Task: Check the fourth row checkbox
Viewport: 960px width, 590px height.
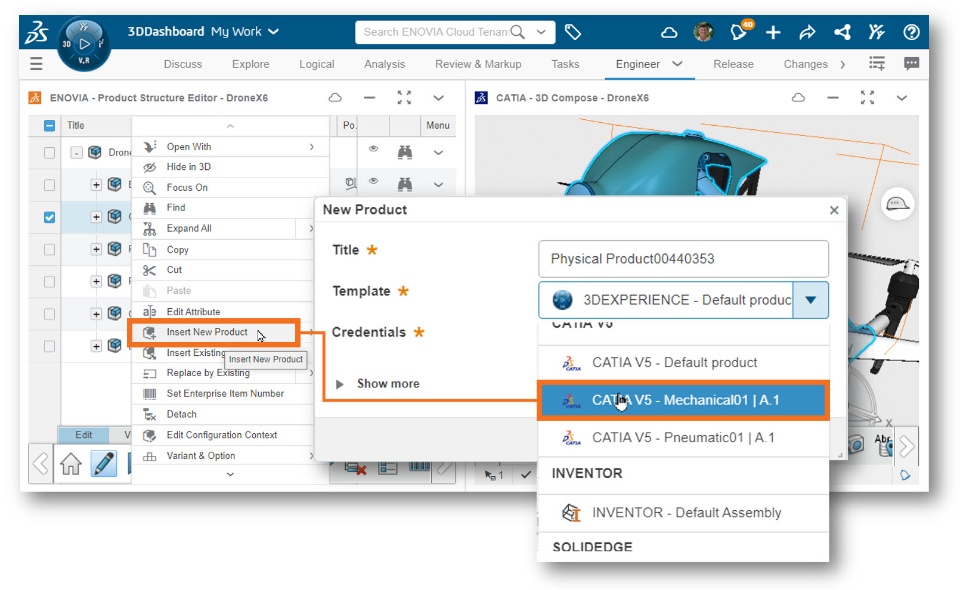Action: pos(50,250)
